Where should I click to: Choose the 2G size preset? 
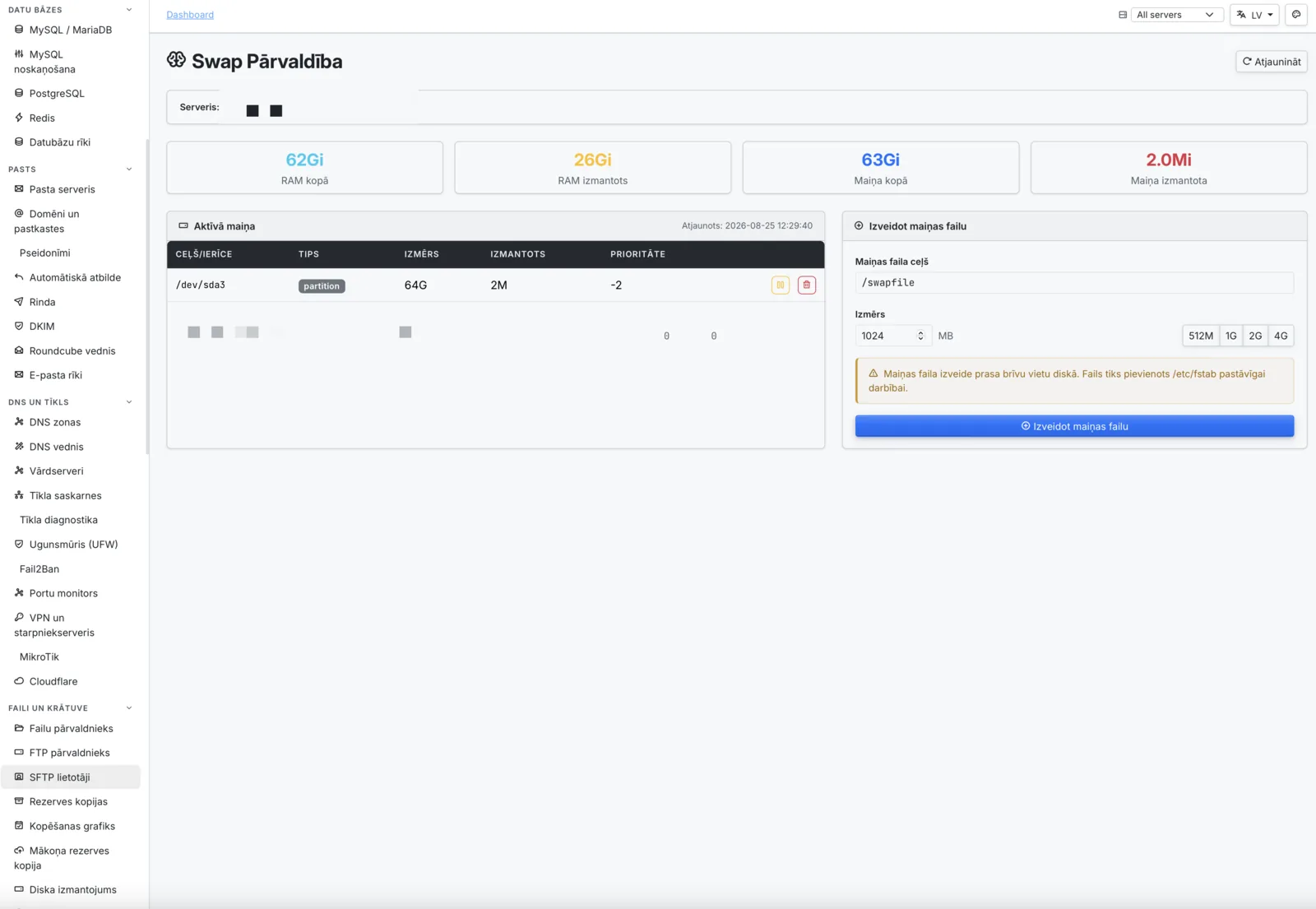point(1255,336)
